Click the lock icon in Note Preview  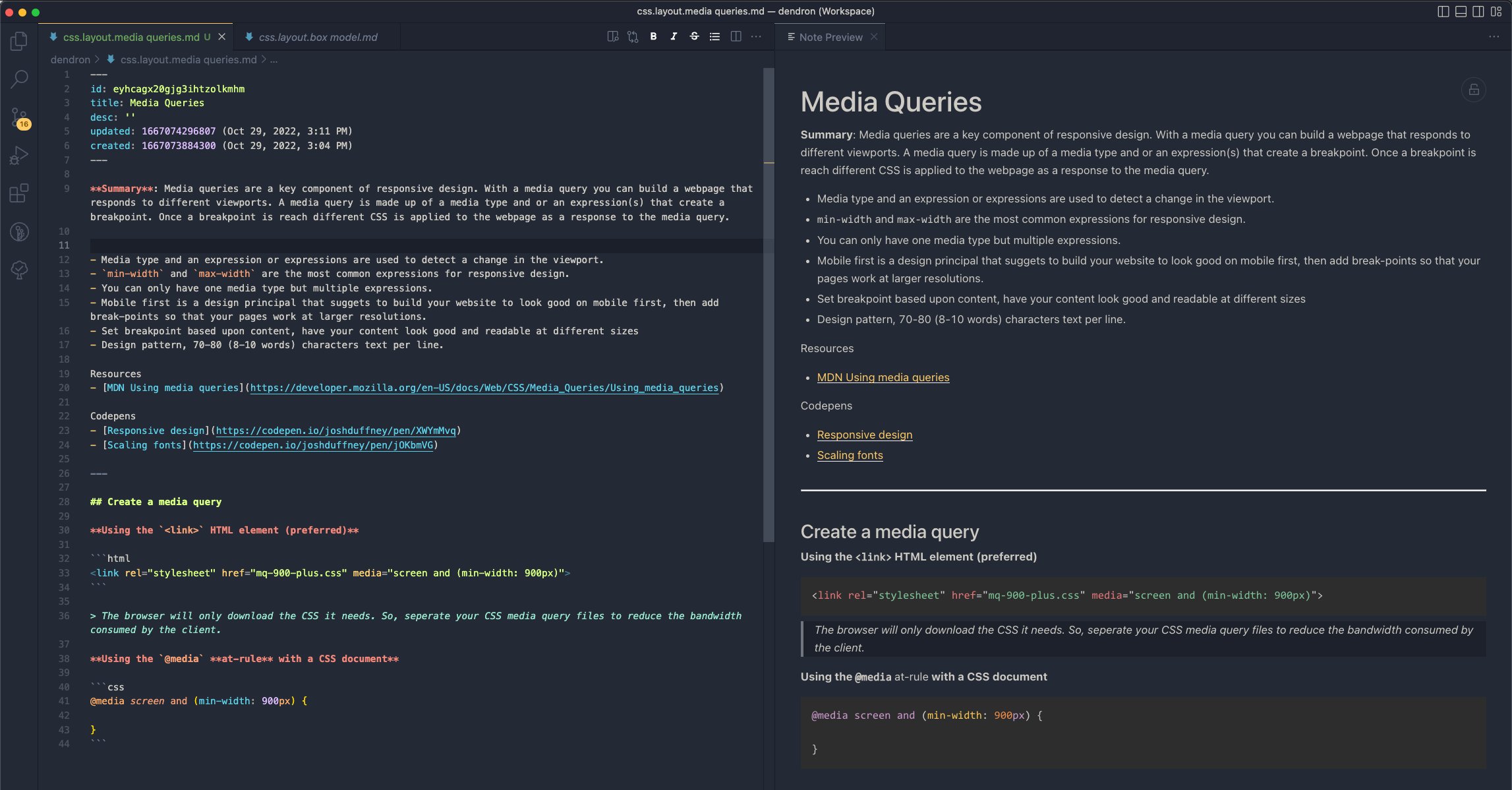(x=1474, y=90)
